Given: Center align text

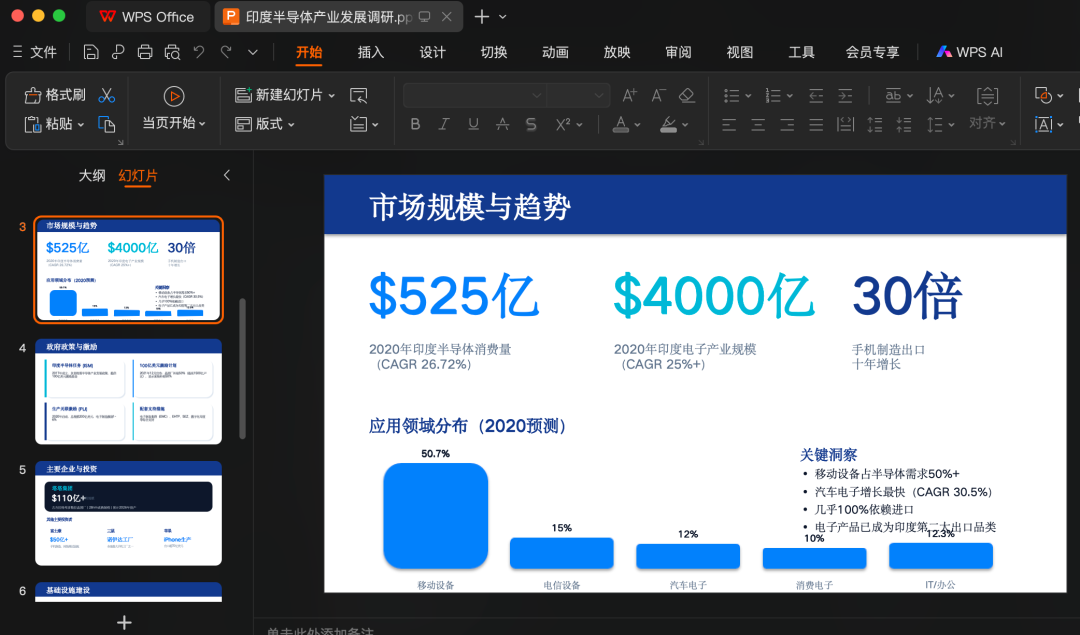Looking at the screenshot, I should 758,125.
